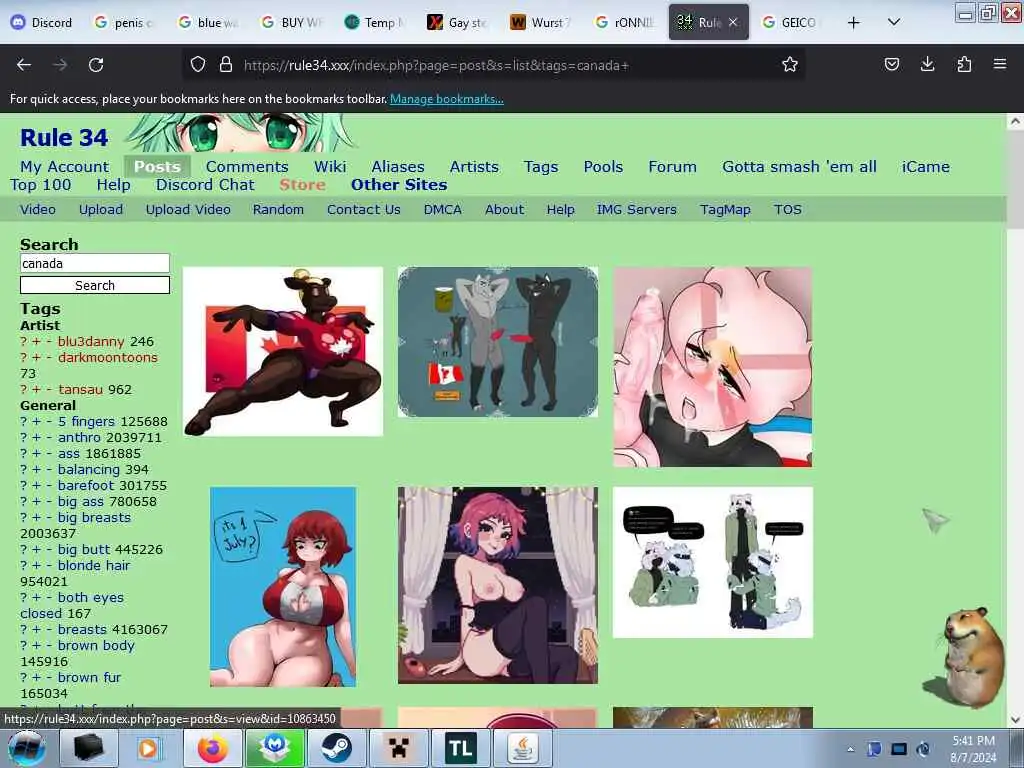View site security via padlock icon

tap(226, 65)
